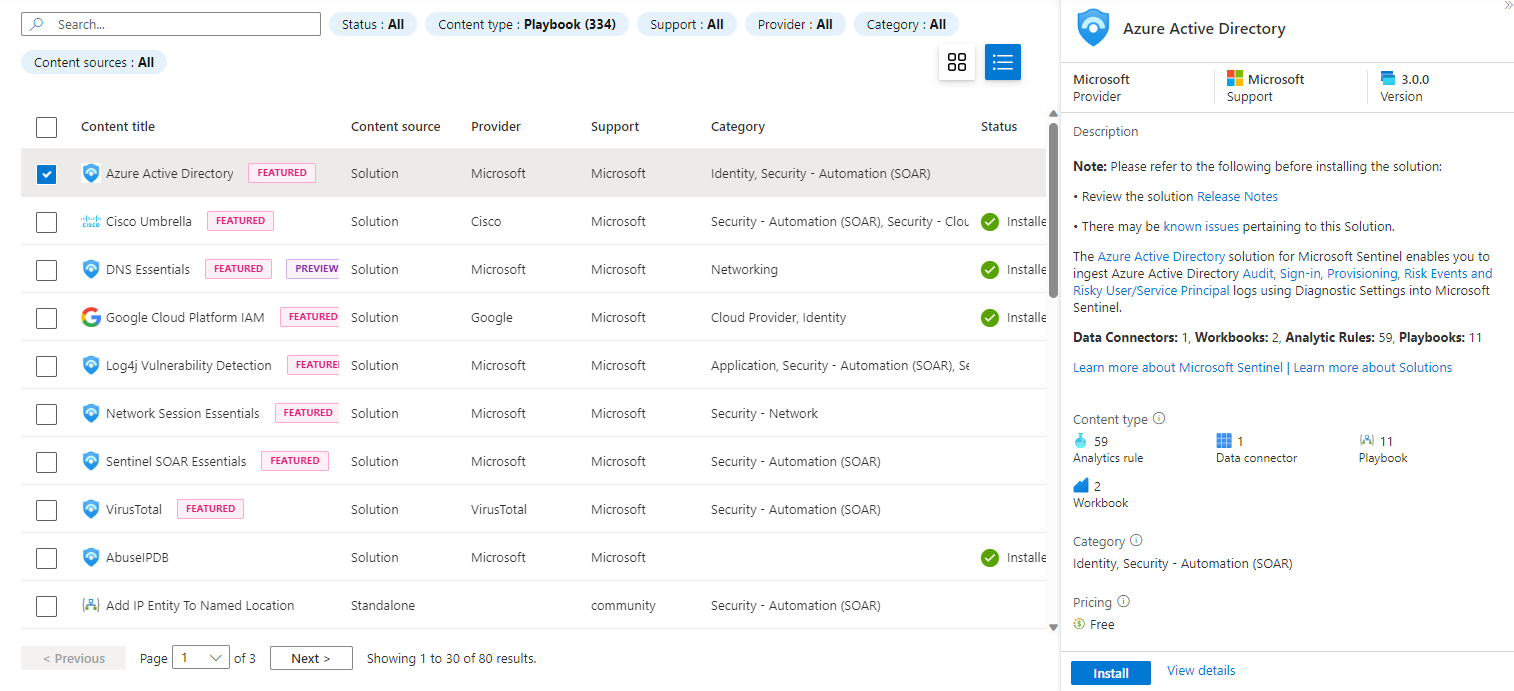This screenshot has height=691, width=1514.
Task: Click the Add IP Entity playbook icon
Action: click(x=91, y=605)
